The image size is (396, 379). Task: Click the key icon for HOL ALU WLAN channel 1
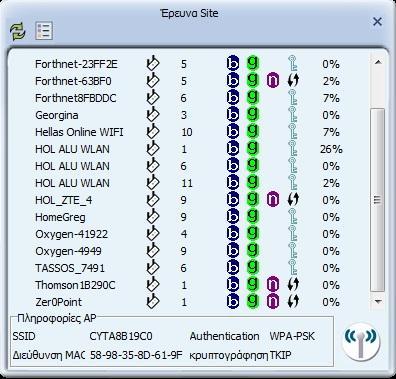(x=292, y=149)
